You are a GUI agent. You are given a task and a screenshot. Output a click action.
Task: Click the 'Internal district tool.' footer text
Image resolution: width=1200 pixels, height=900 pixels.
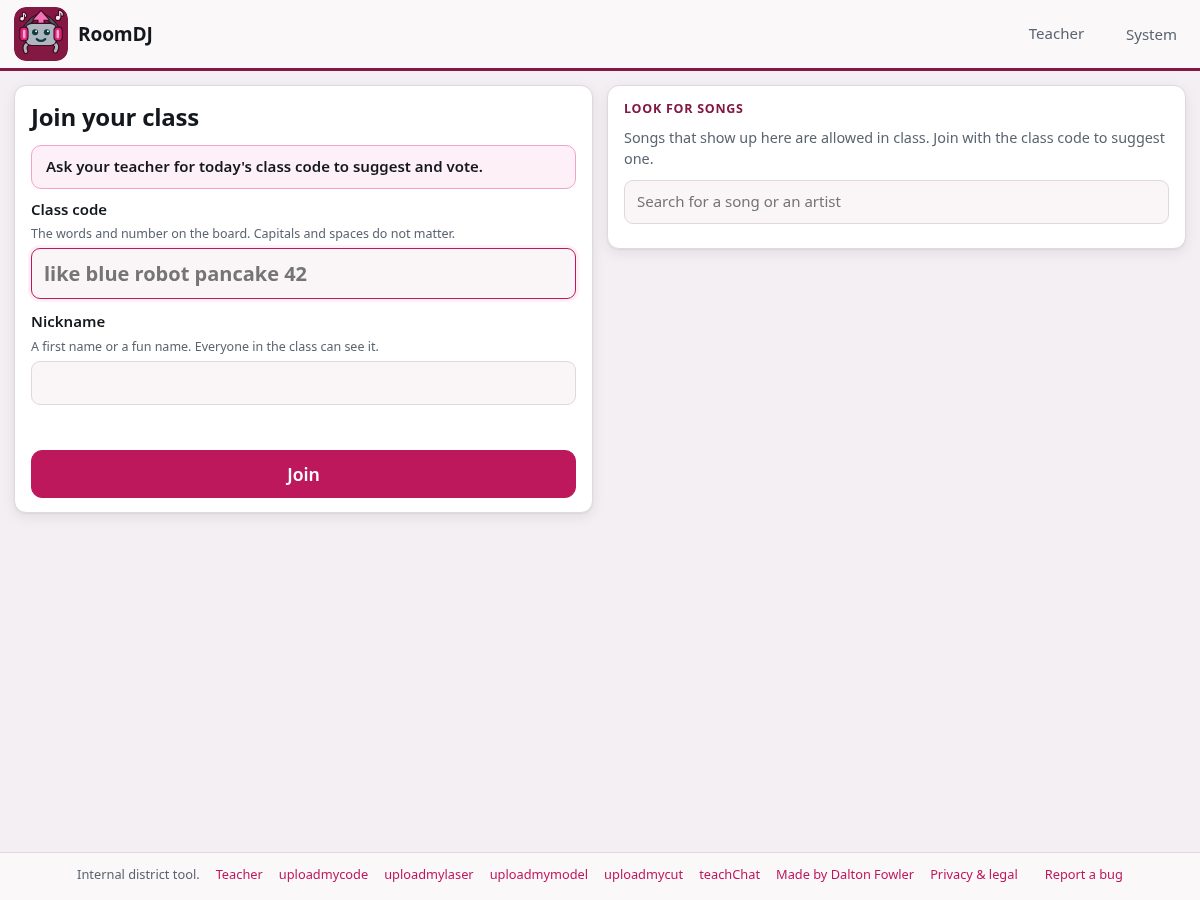coord(138,874)
